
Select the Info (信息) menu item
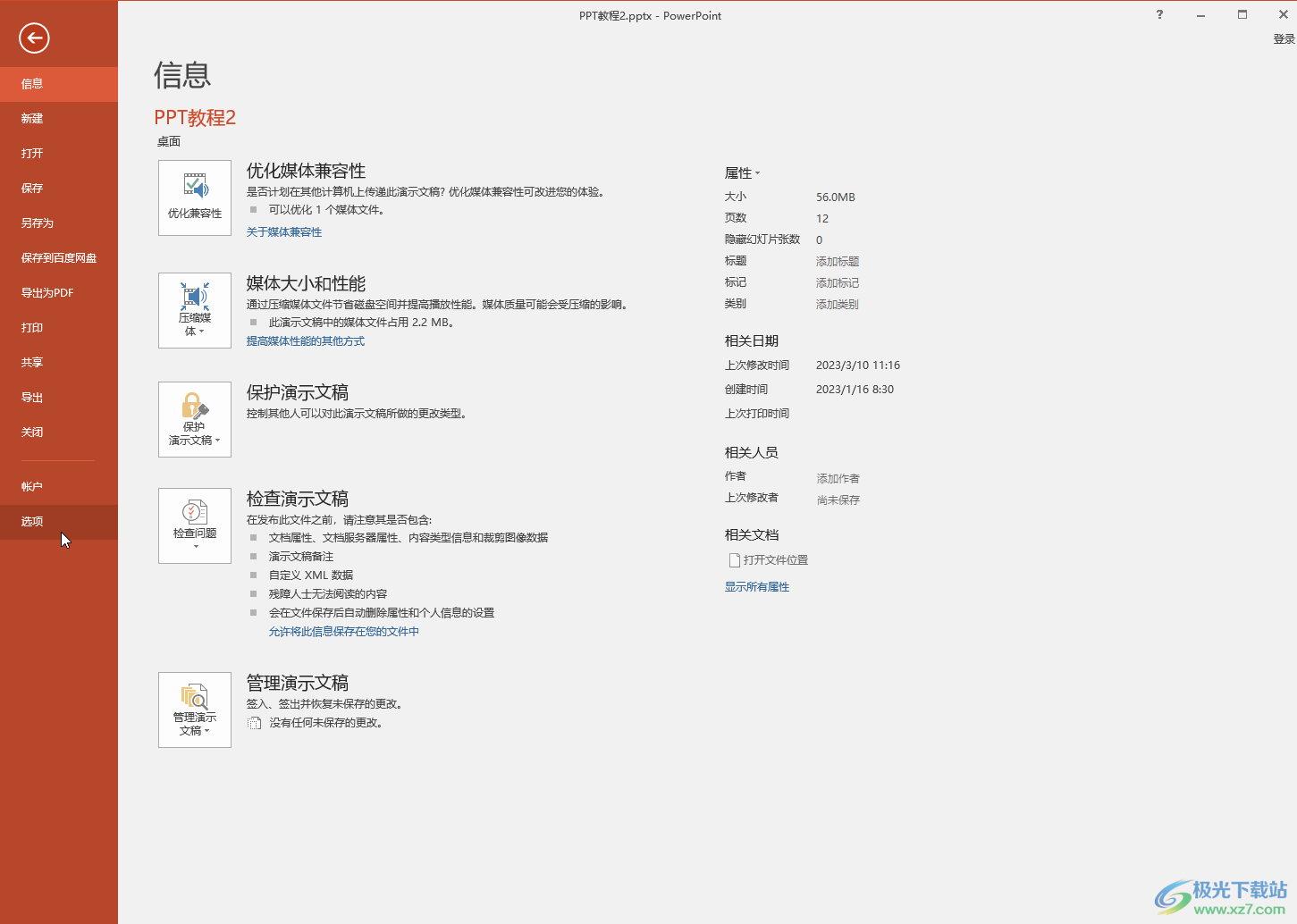pos(59,84)
